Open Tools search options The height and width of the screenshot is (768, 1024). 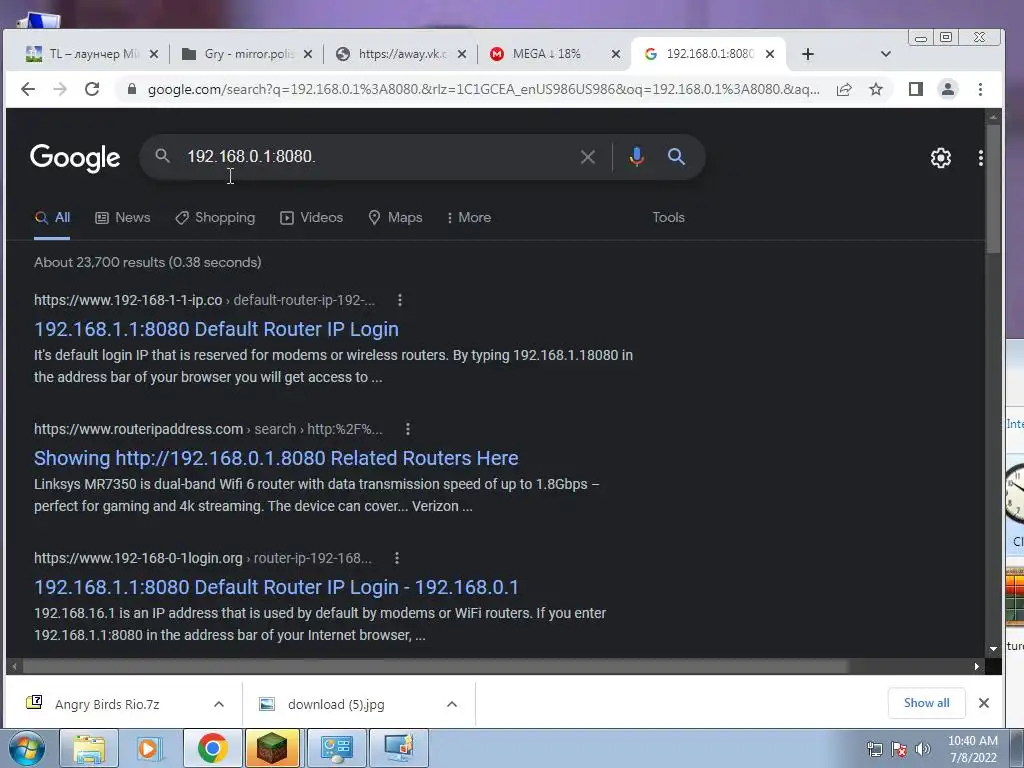pos(668,217)
